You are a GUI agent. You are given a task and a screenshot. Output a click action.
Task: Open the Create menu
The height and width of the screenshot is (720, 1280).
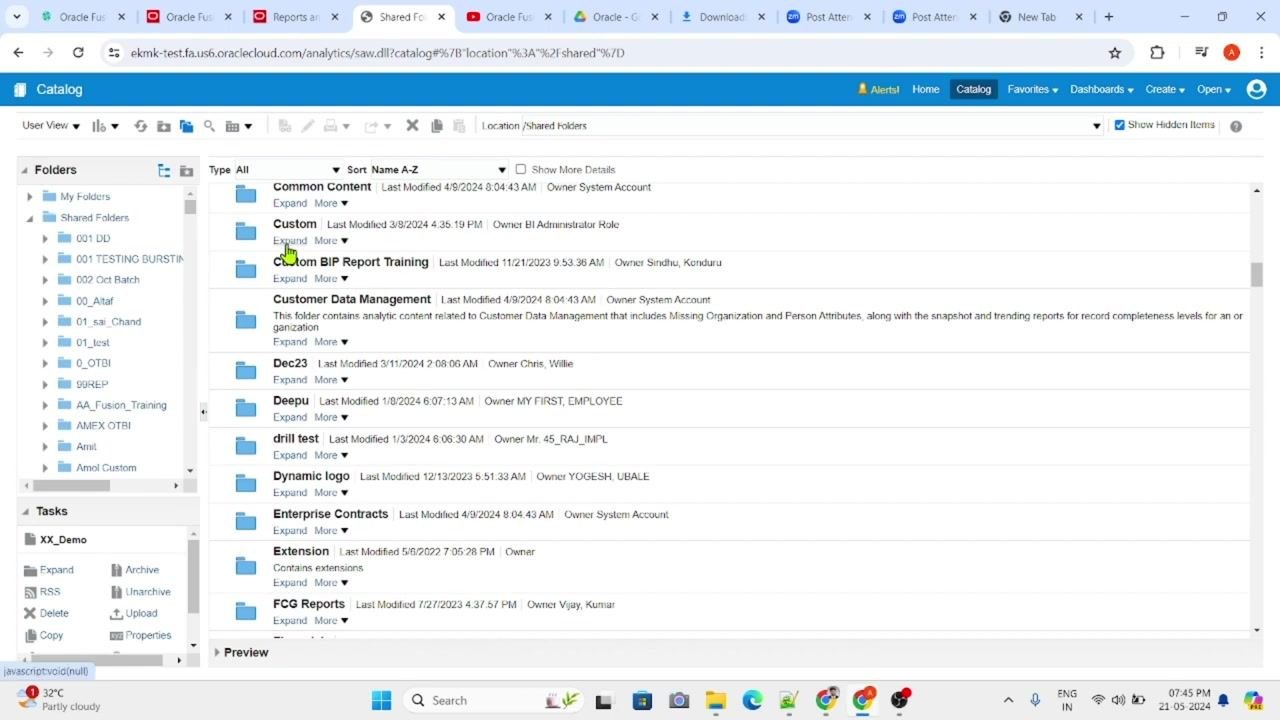(x=1164, y=89)
